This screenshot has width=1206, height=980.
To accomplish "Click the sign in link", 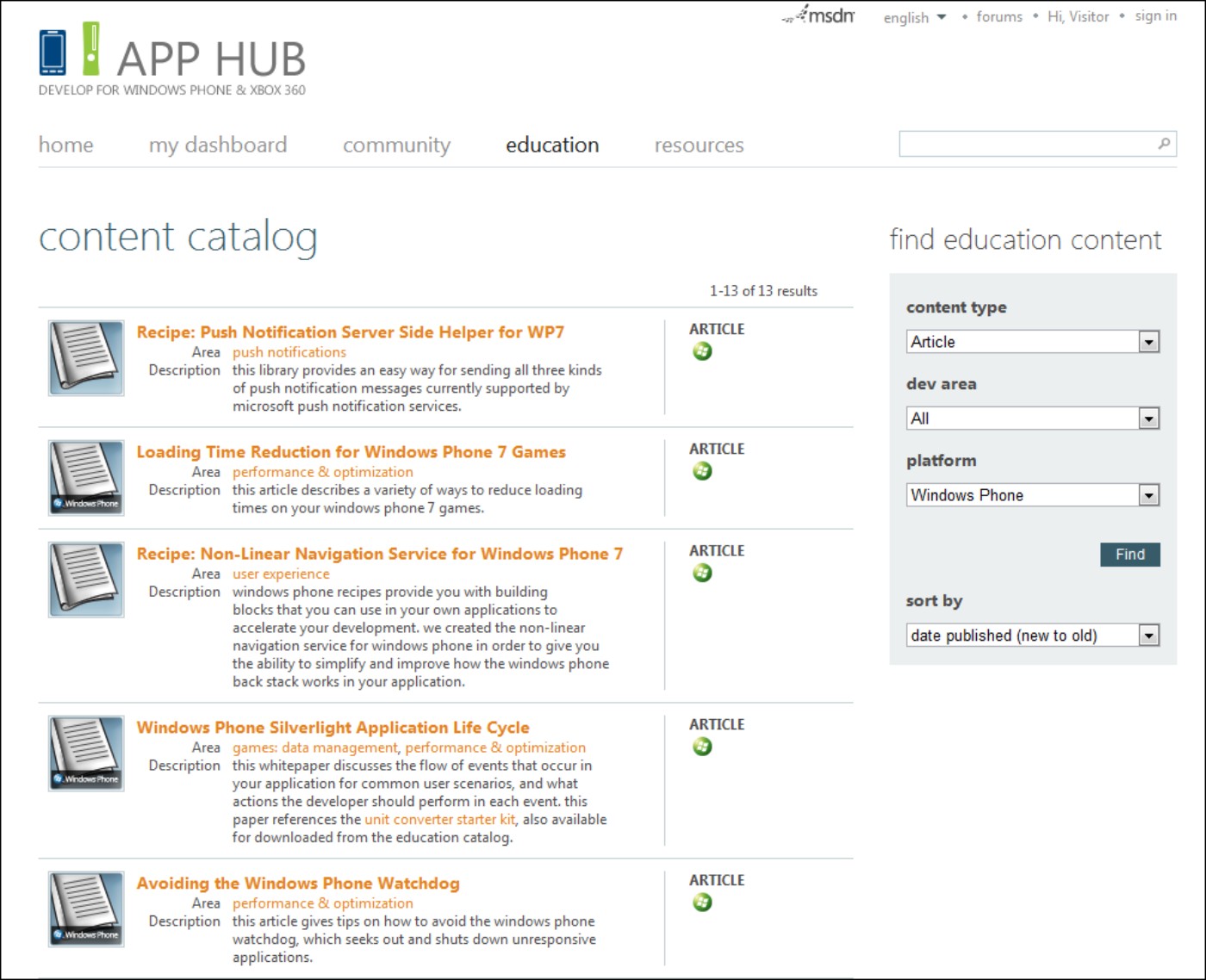I will click(1156, 16).
